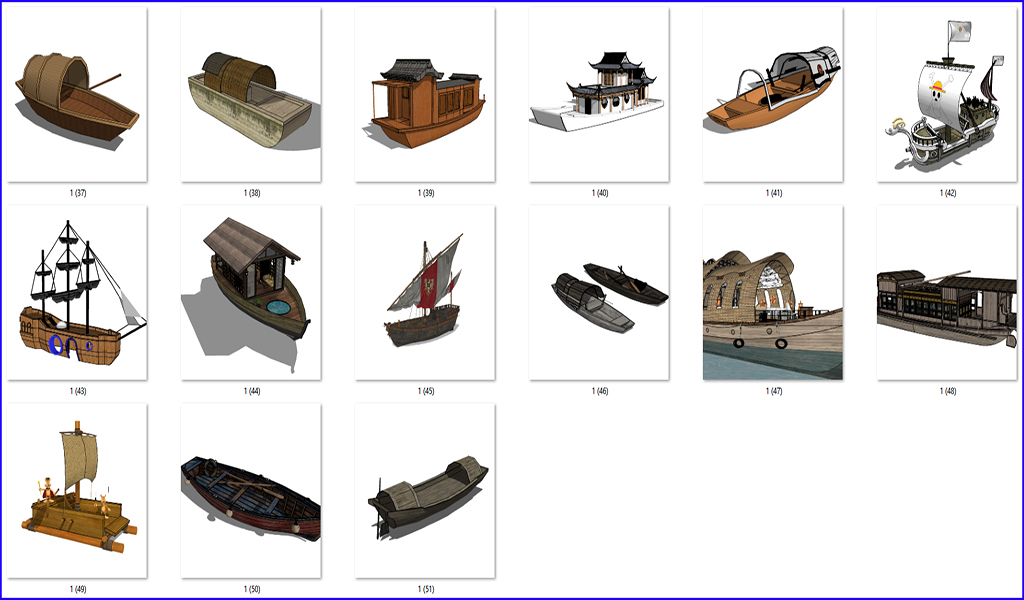Select the blue-and-red rowboat with oars
1024x600 pixels.
click(251, 491)
